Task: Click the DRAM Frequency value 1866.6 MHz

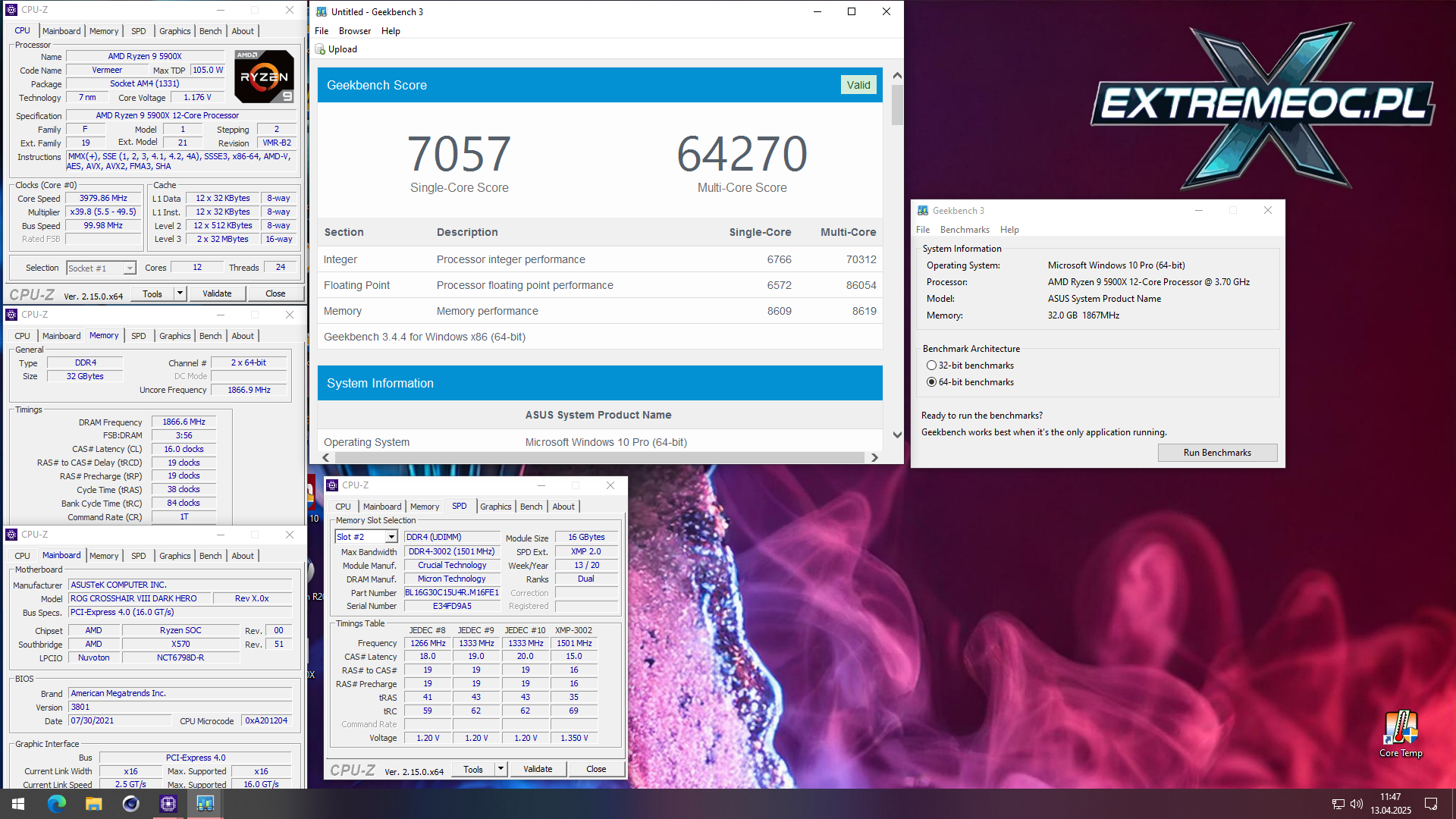Action: (184, 422)
